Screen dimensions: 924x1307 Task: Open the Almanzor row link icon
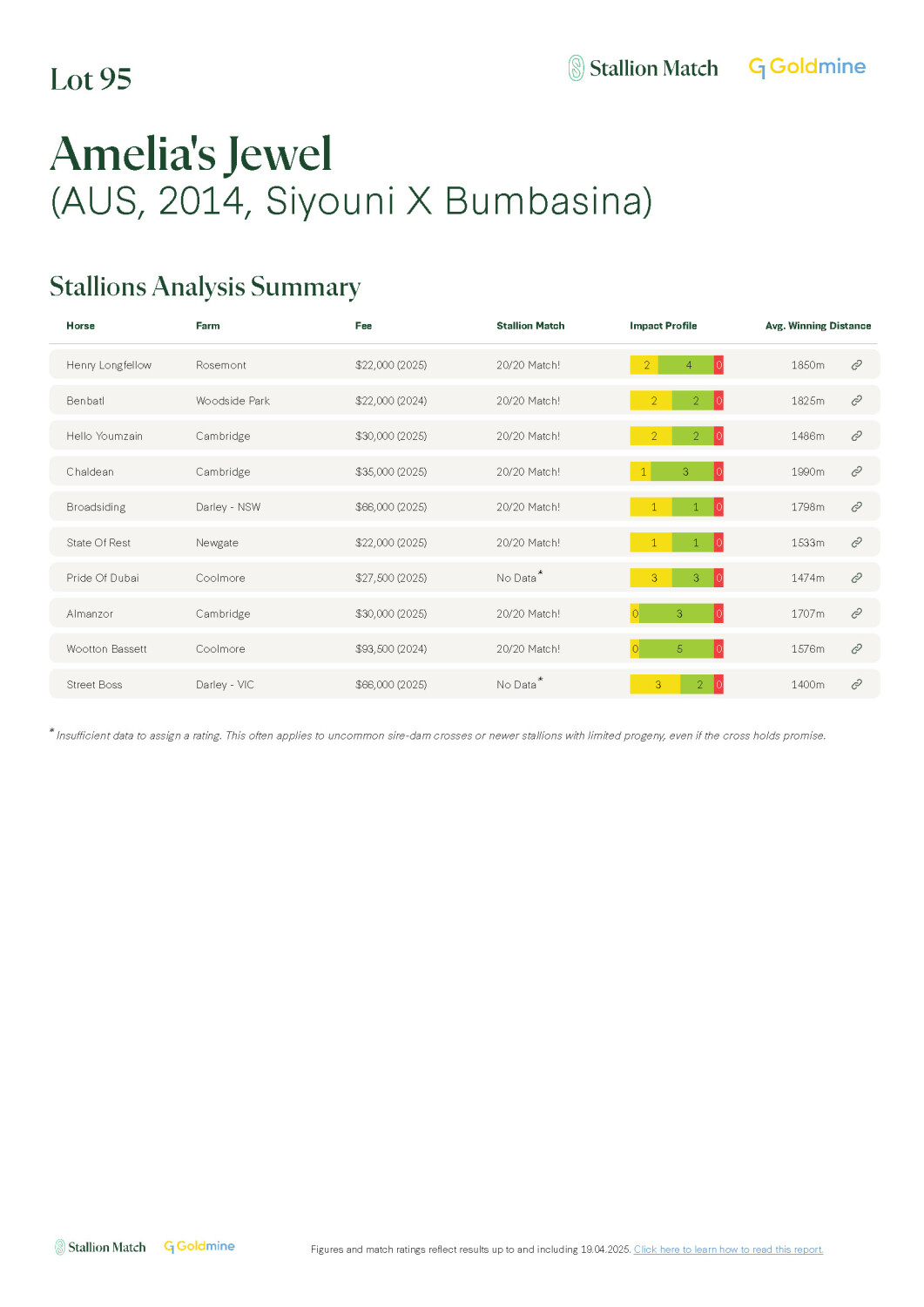[856, 613]
